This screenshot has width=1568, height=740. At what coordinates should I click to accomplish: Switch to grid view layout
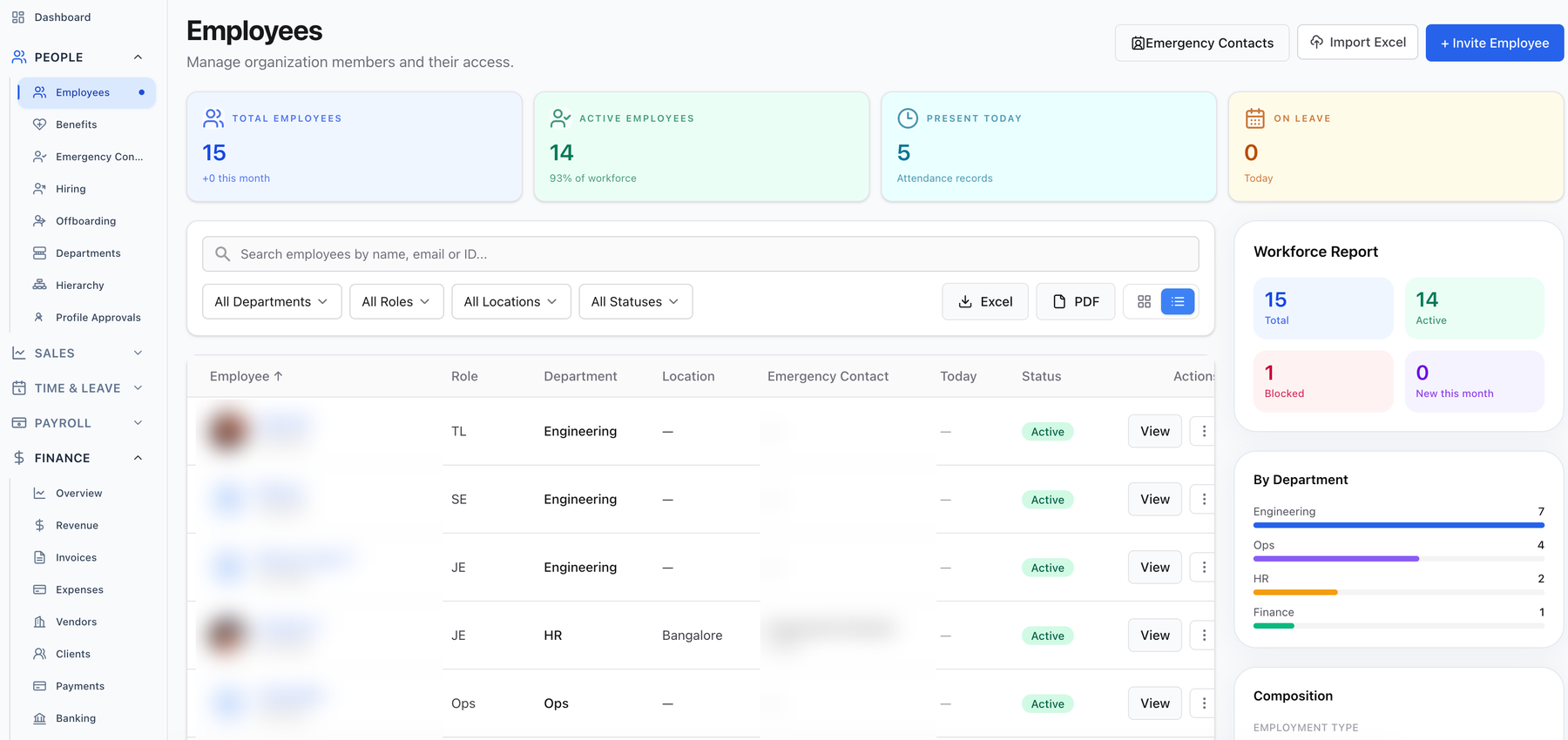(1144, 302)
